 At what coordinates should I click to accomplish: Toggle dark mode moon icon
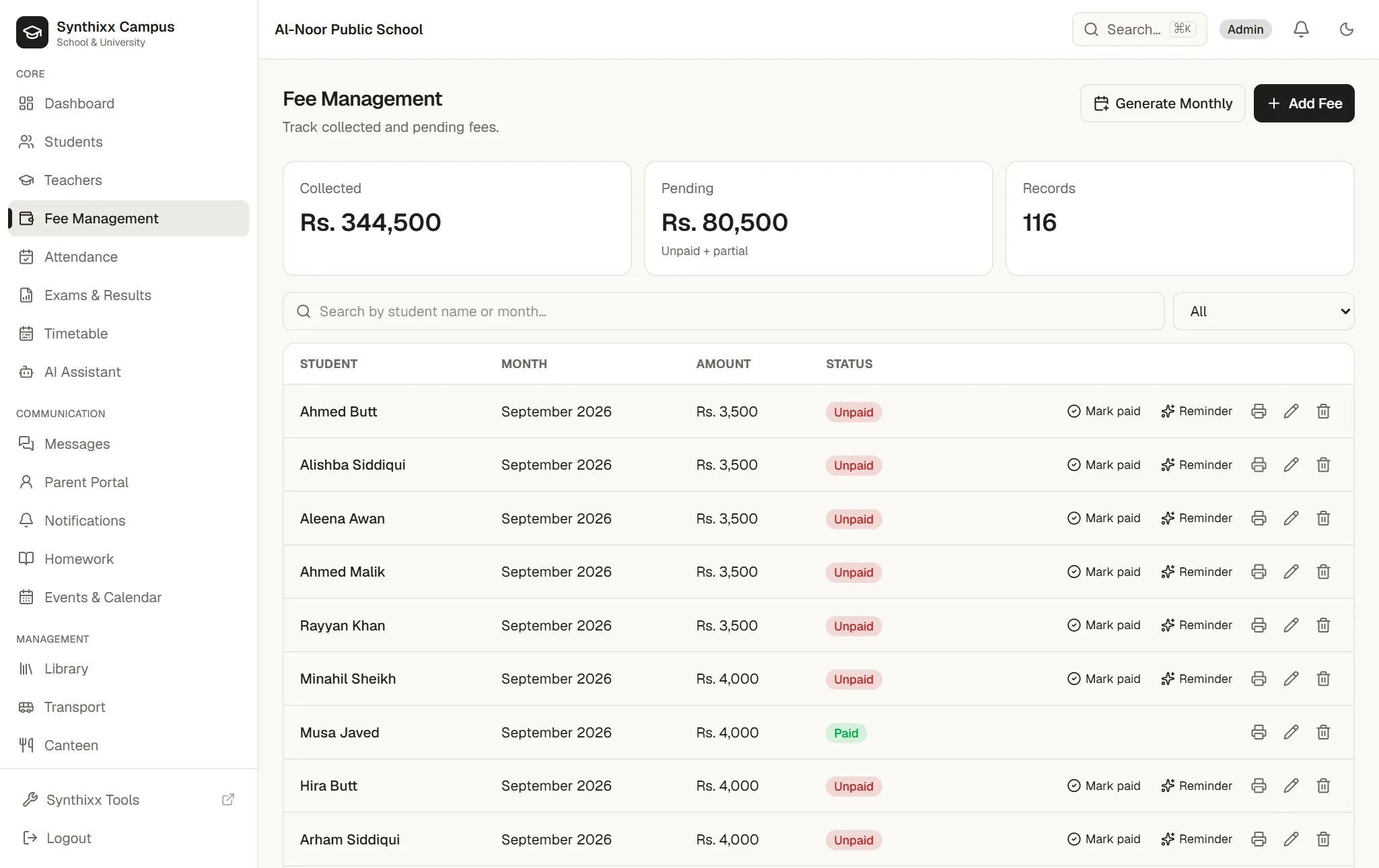(x=1346, y=30)
